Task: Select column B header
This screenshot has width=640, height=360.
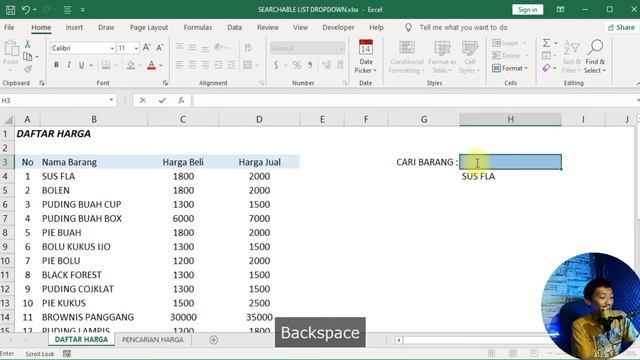Action: click(94, 120)
